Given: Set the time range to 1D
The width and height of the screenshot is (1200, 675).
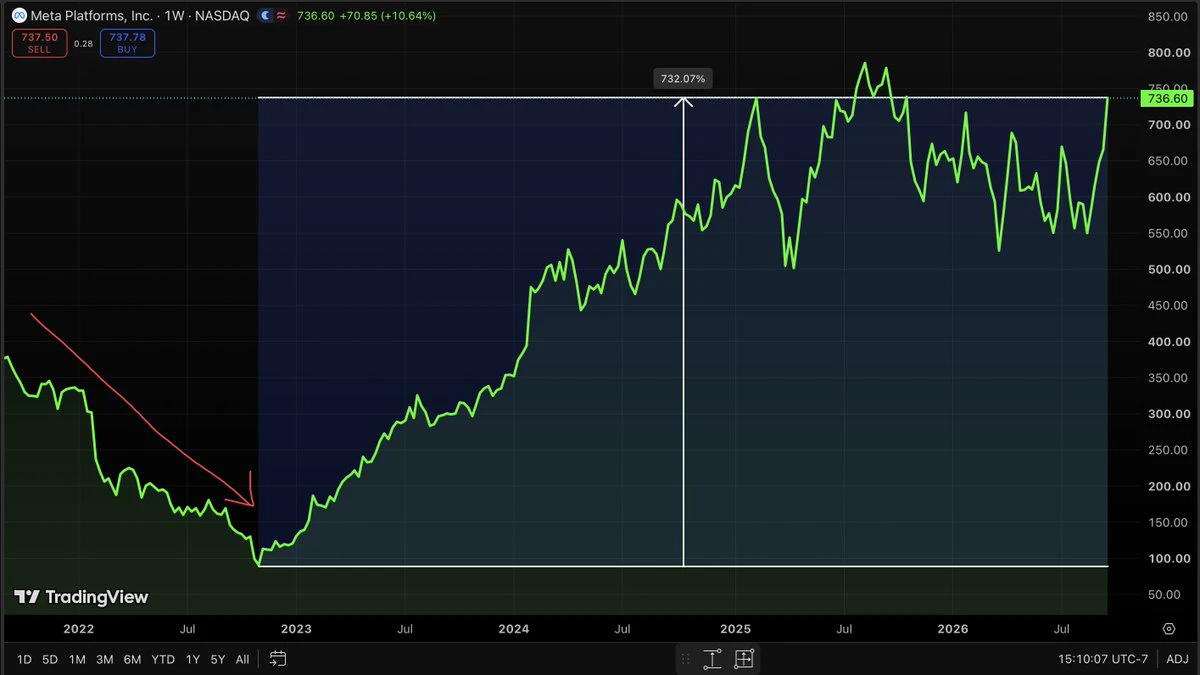Looking at the screenshot, I should coord(24,659).
